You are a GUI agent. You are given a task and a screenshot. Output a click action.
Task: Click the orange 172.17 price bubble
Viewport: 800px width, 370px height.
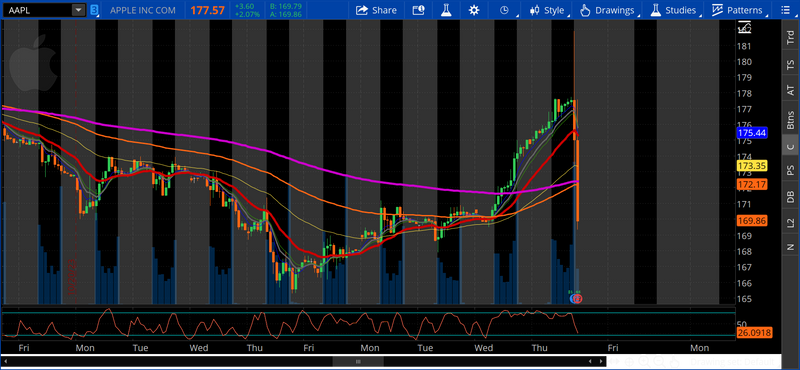(753, 183)
